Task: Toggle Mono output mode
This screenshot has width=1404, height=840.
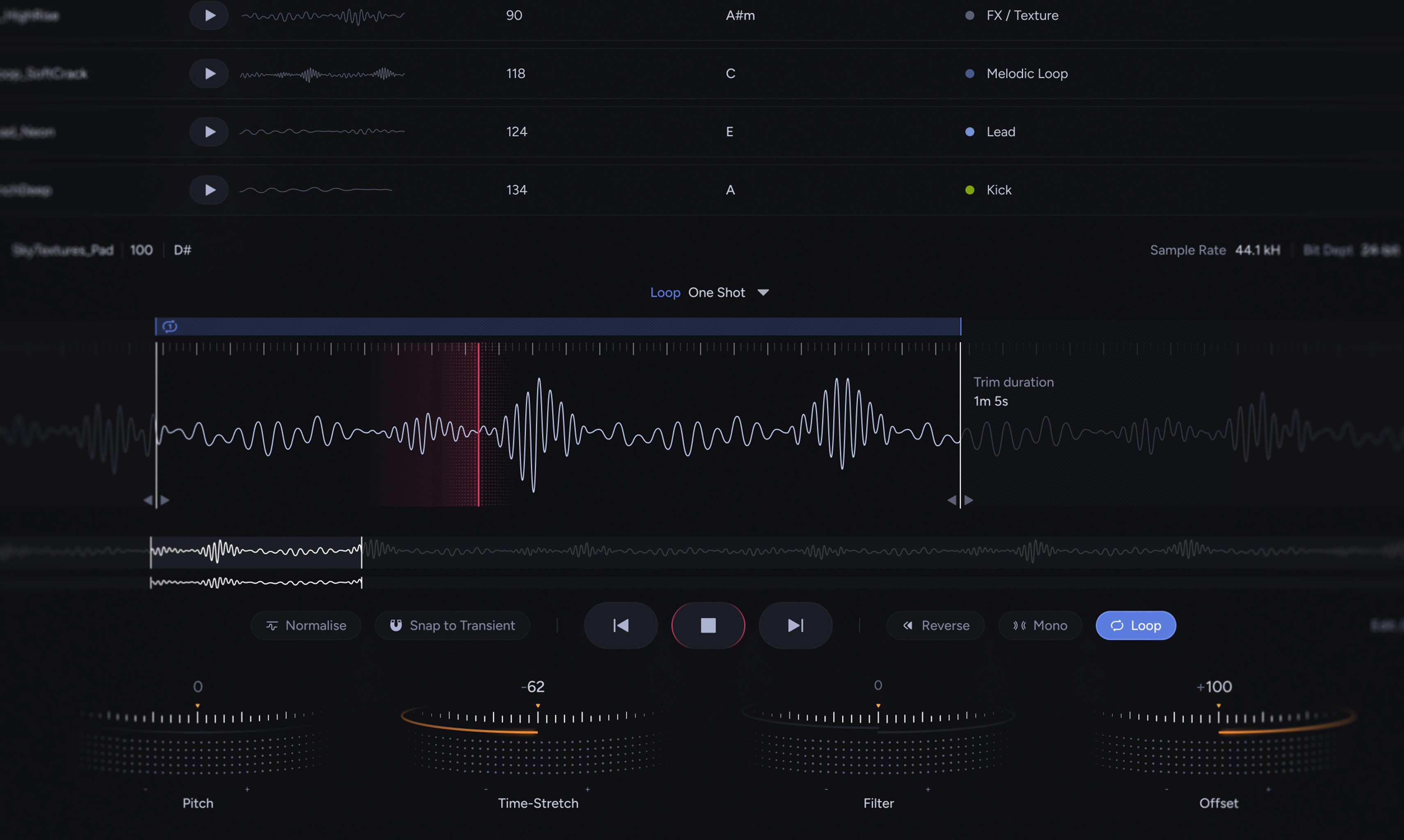Action: [x=1040, y=625]
